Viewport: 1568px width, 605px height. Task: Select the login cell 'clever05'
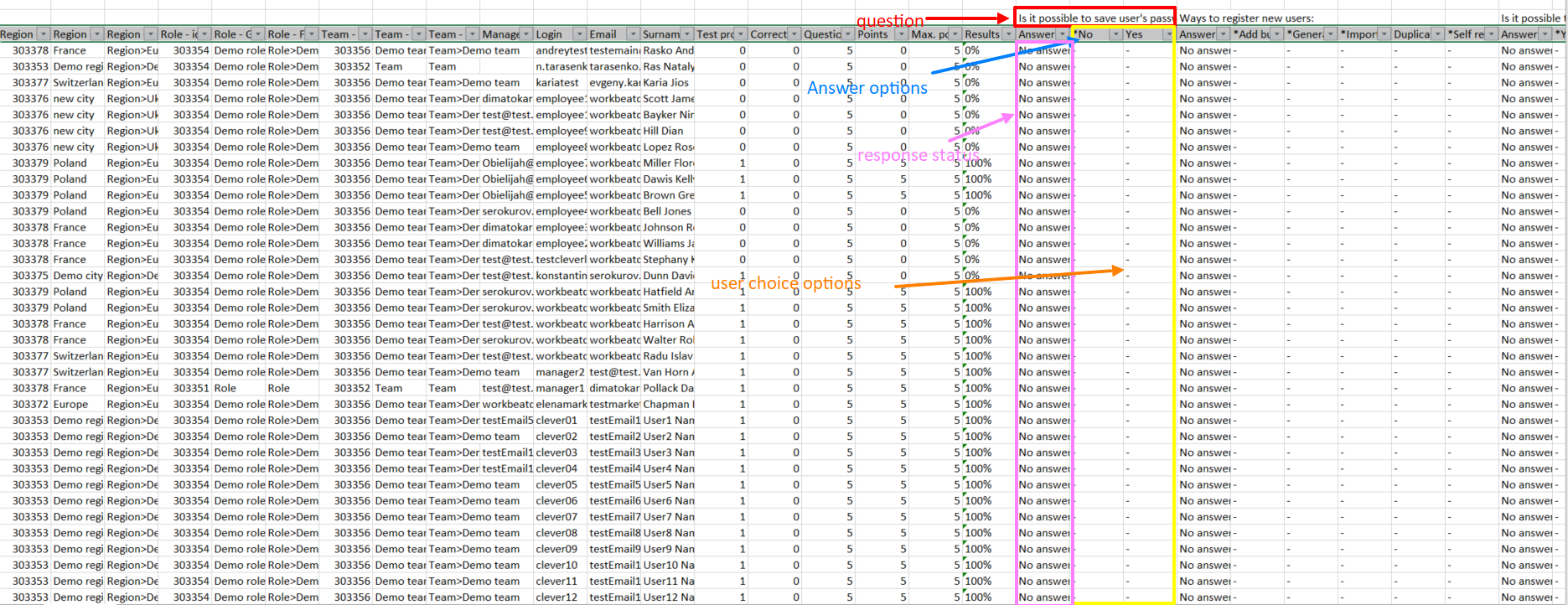point(561,485)
